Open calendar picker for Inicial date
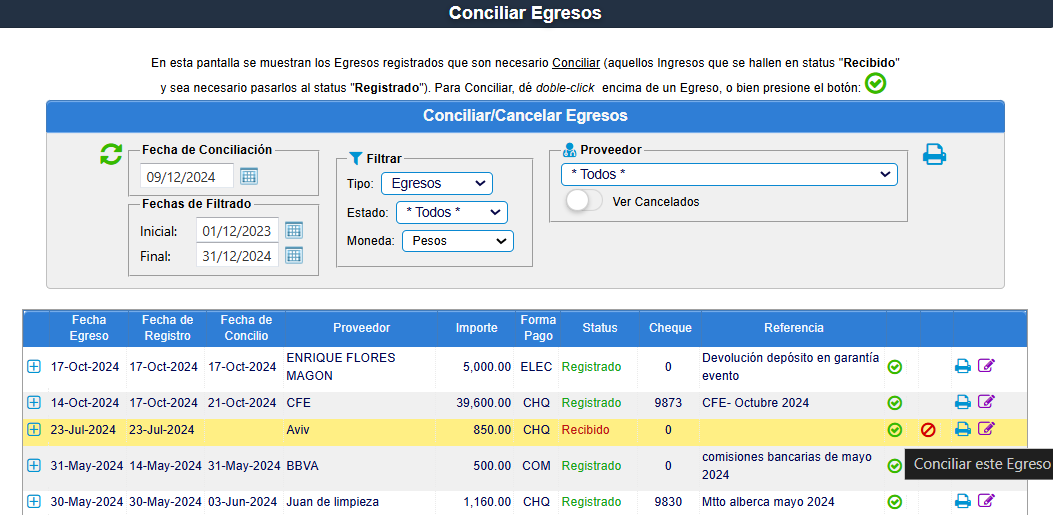Screen dimensions: 1053x515 click(x=294, y=231)
